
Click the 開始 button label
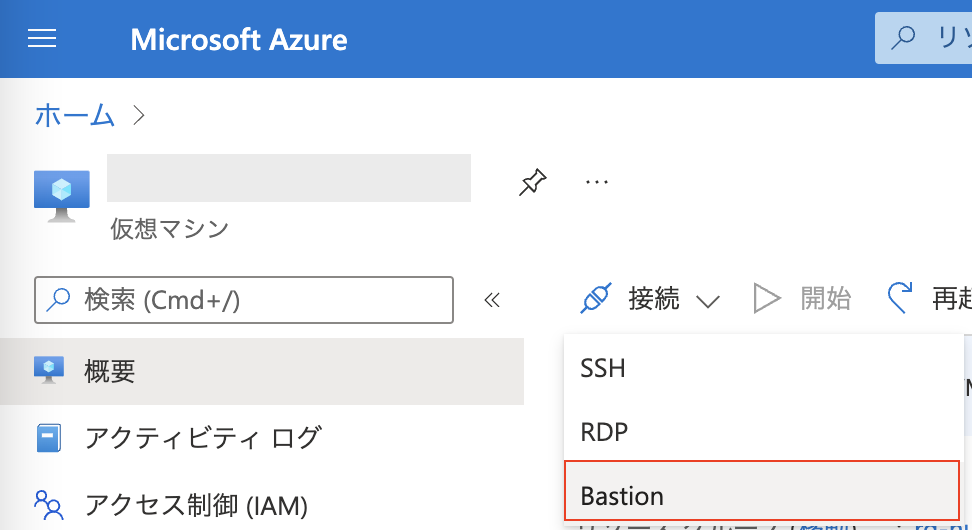pos(825,299)
